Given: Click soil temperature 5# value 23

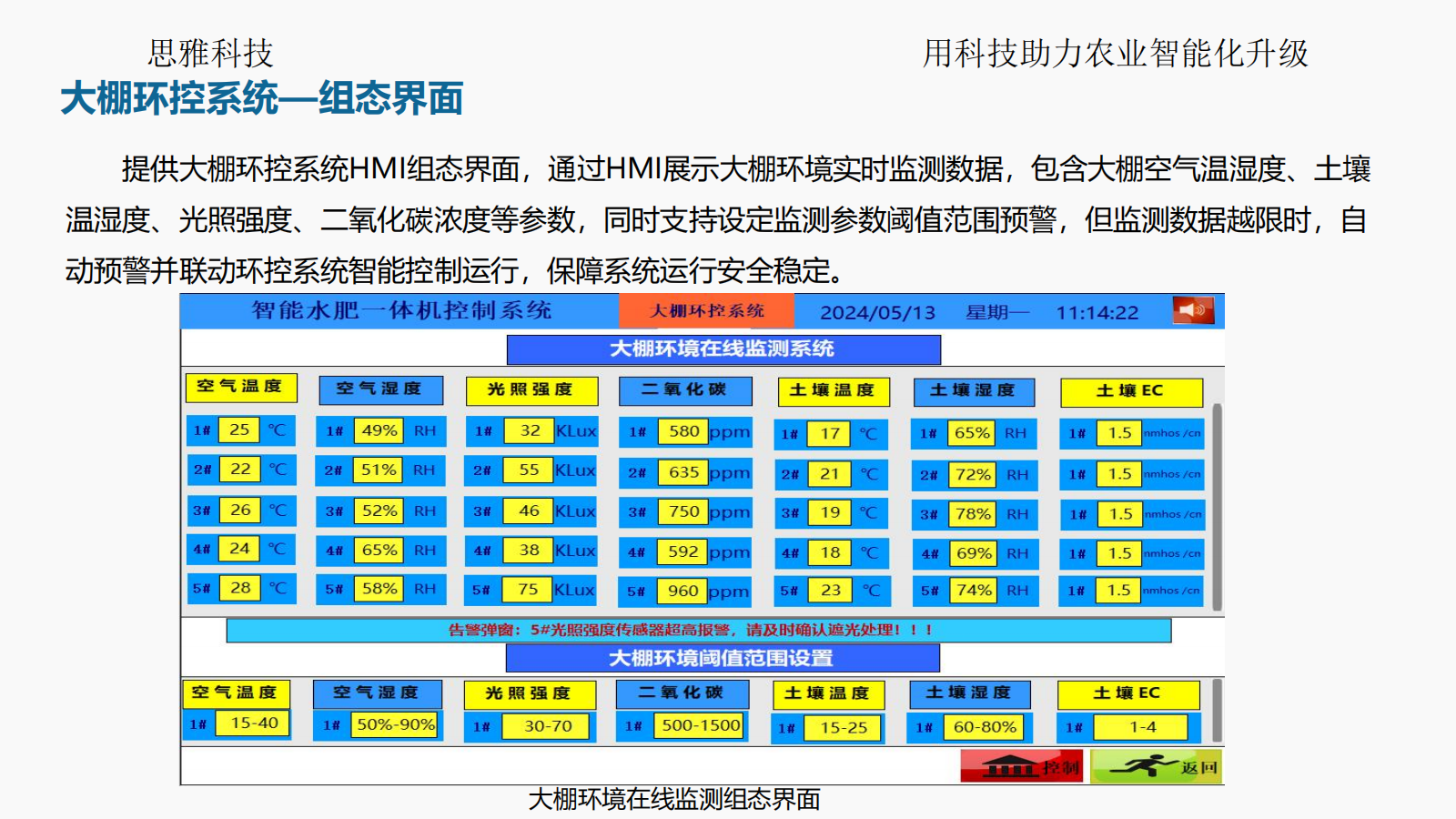Looking at the screenshot, I should tap(831, 590).
